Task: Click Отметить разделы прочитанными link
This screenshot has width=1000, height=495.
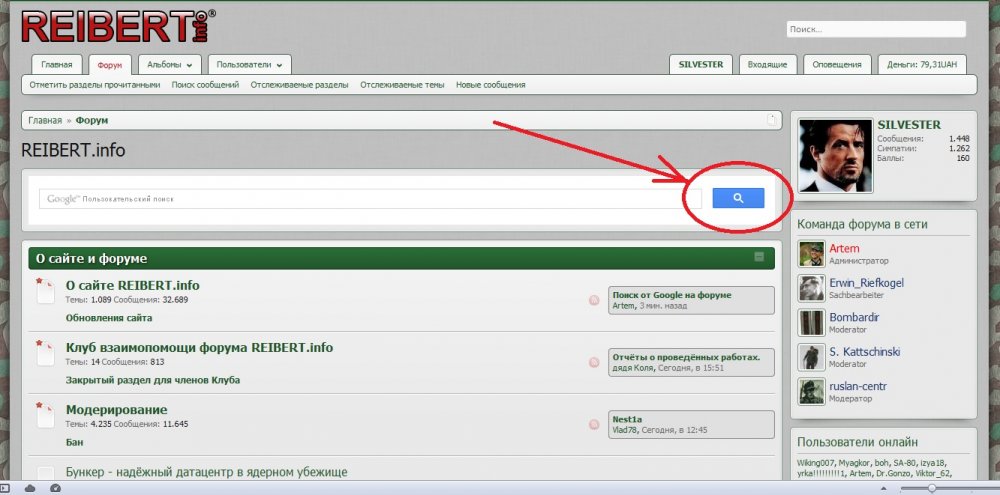Action: click(x=95, y=85)
